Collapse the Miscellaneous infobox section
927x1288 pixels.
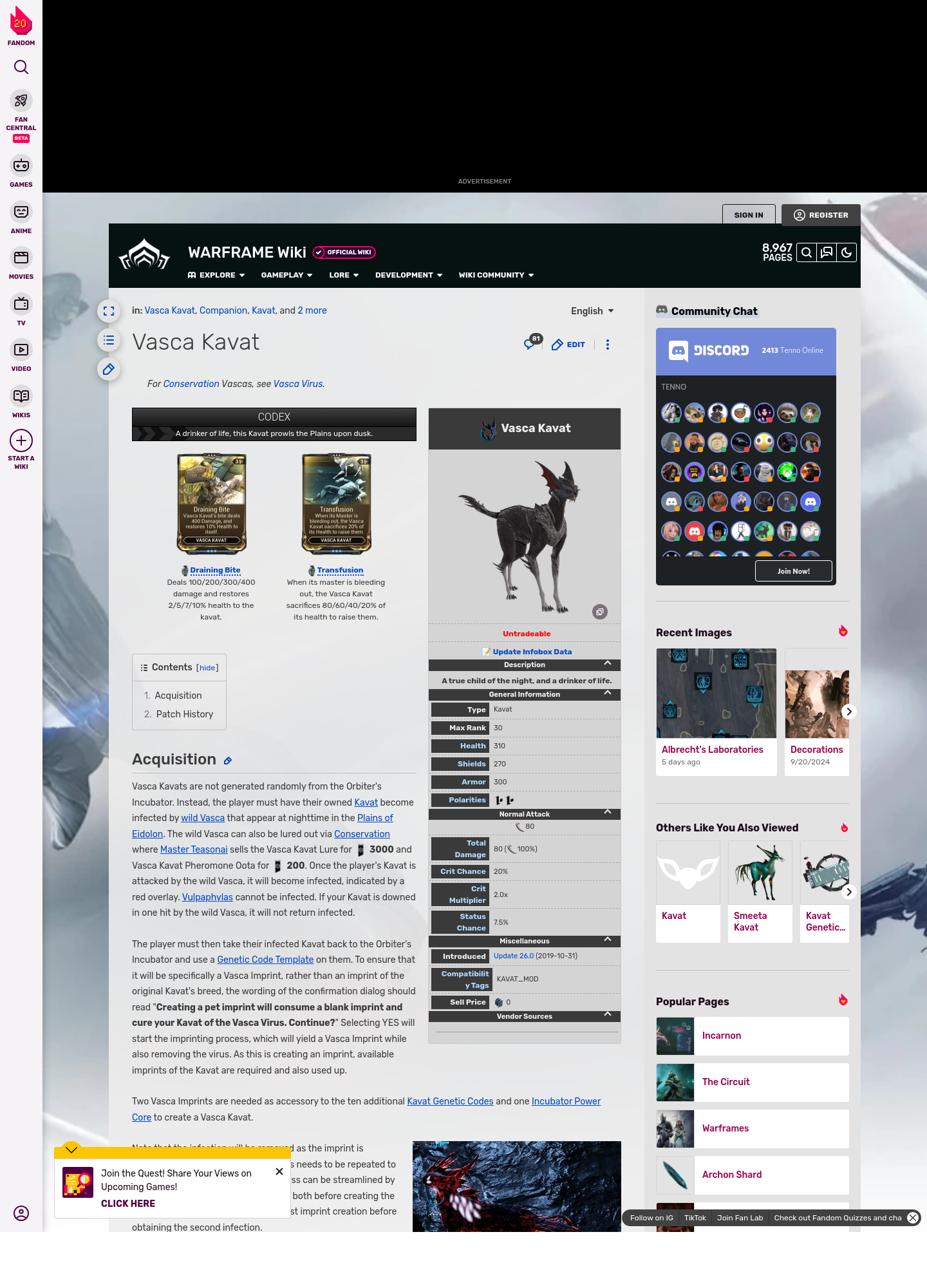[x=608, y=940]
